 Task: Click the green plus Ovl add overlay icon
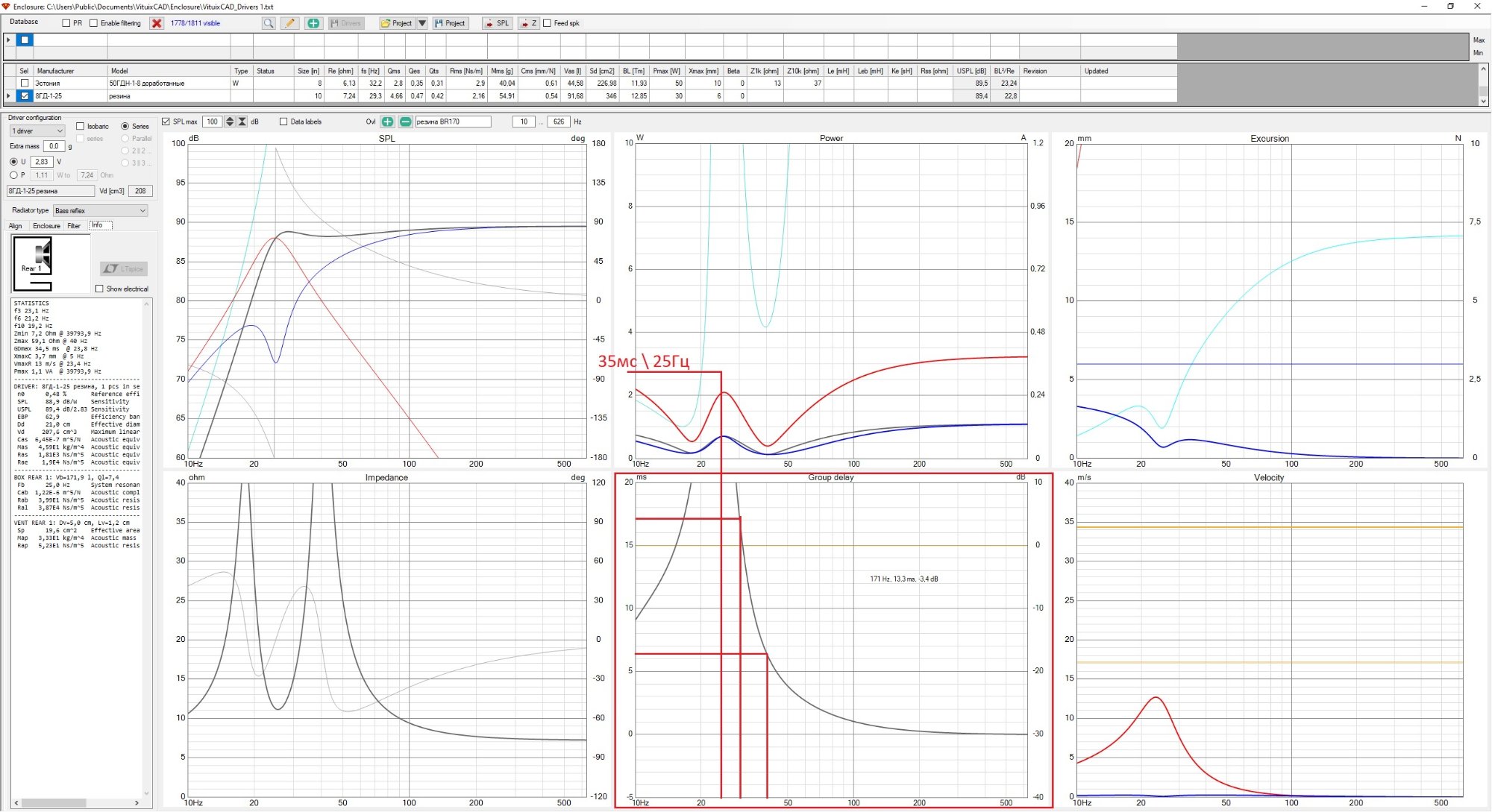pyautogui.click(x=387, y=122)
